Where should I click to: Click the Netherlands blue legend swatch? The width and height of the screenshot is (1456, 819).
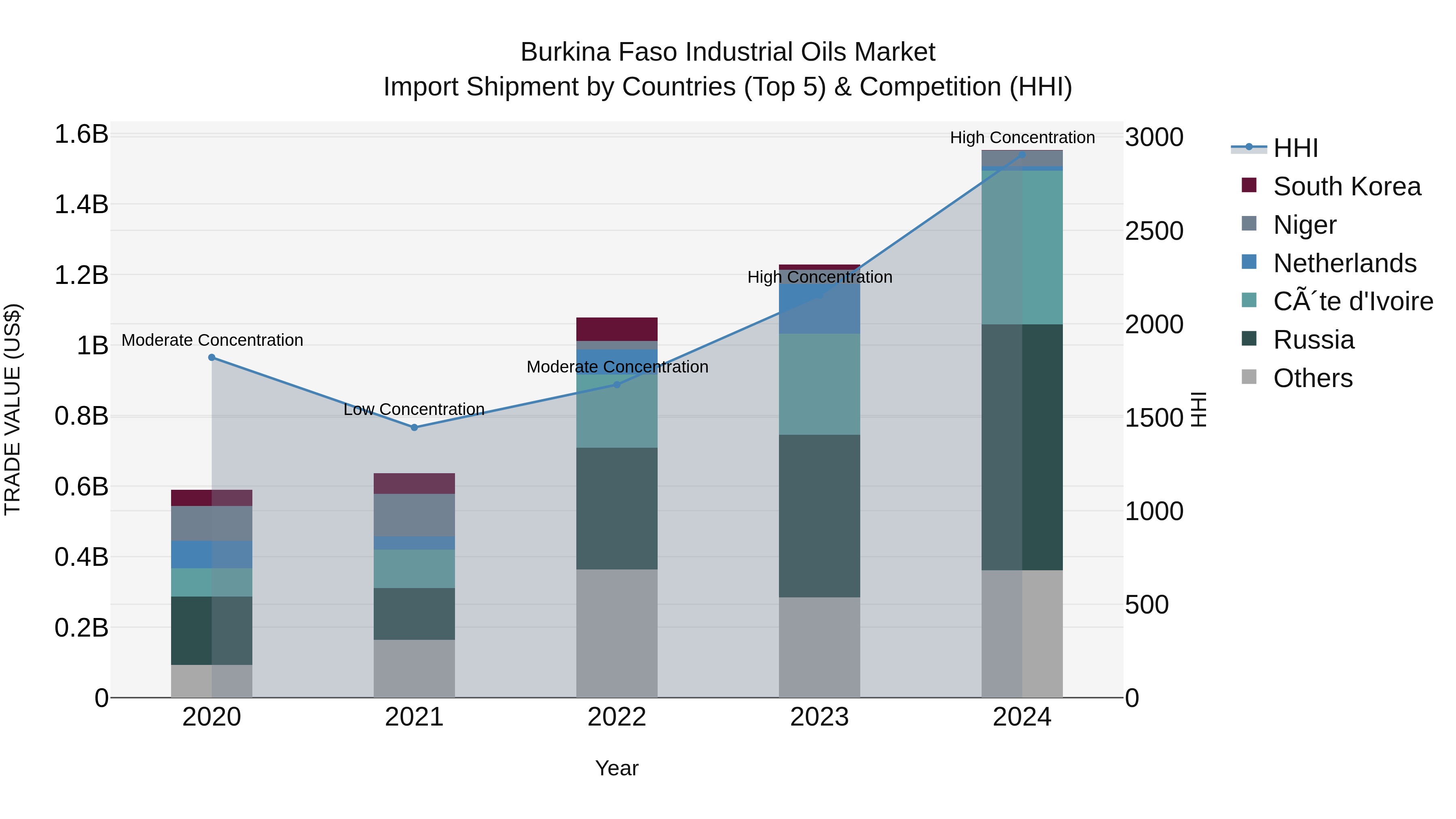pos(1249,262)
